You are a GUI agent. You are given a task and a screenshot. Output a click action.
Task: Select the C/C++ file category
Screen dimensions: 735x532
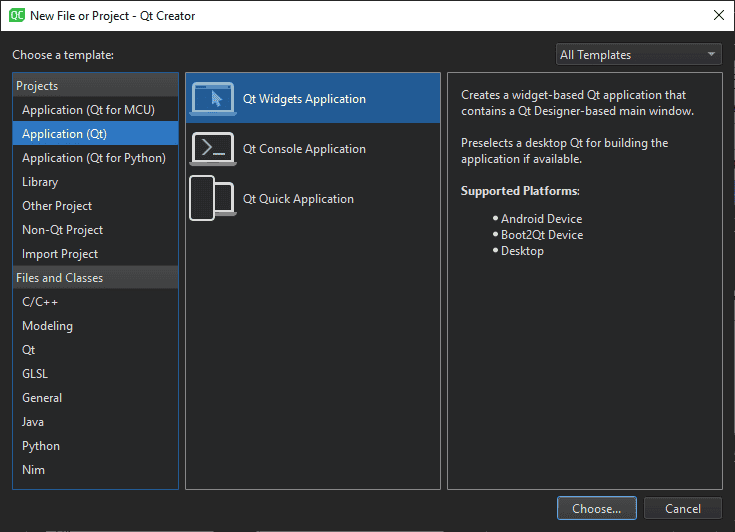(x=96, y=302)
